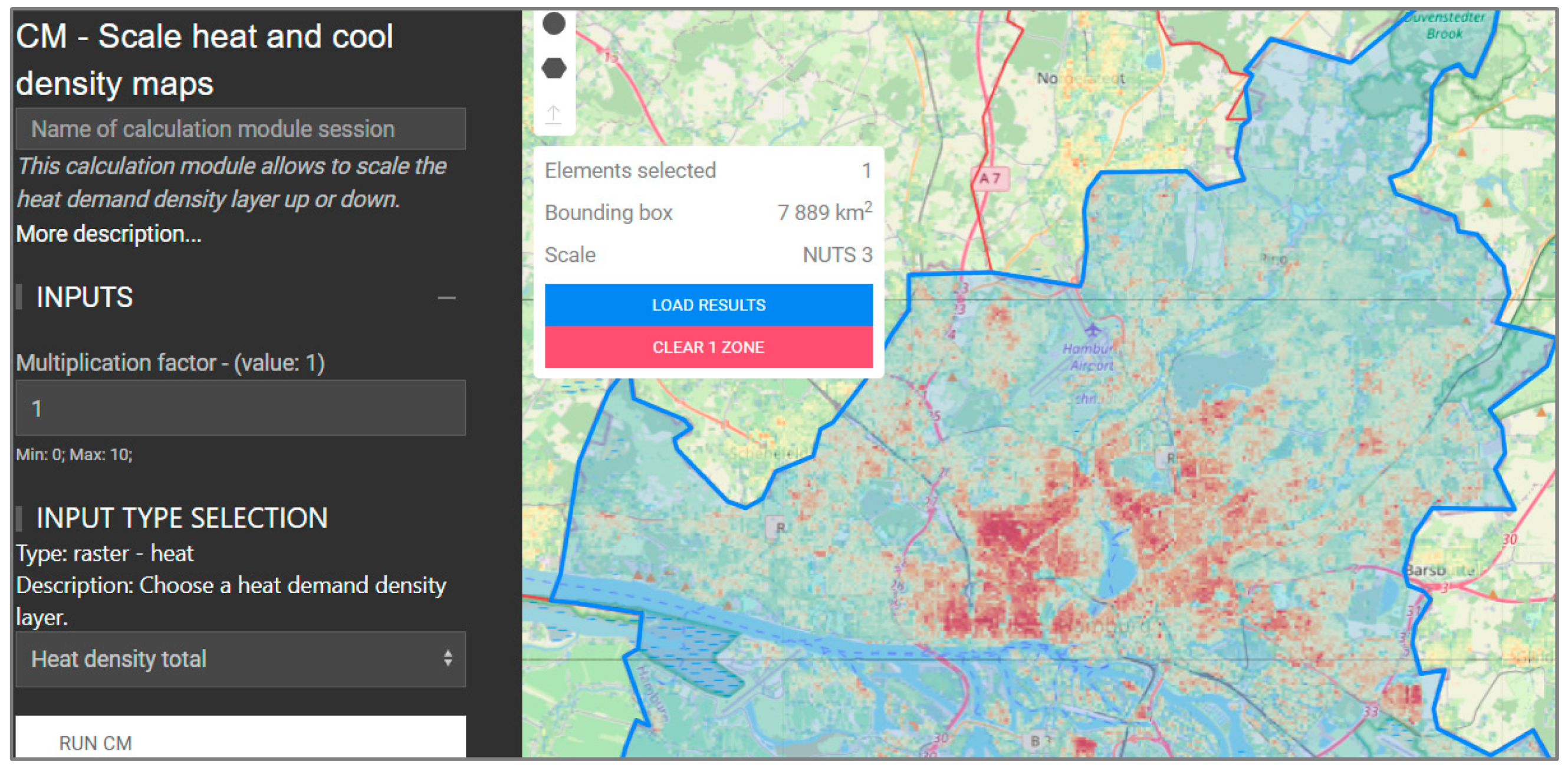This screenshot has width=1568, height=770.
Task: Click the Hamburg Airport plane icon
Action: (x=1092, y=330)
